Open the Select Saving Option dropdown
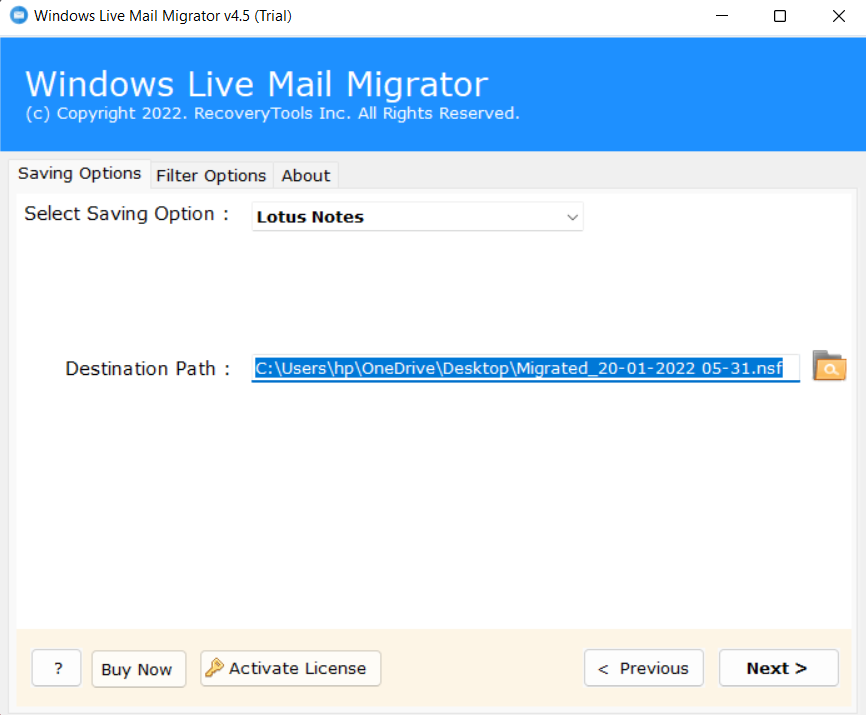 coord(417,216)
